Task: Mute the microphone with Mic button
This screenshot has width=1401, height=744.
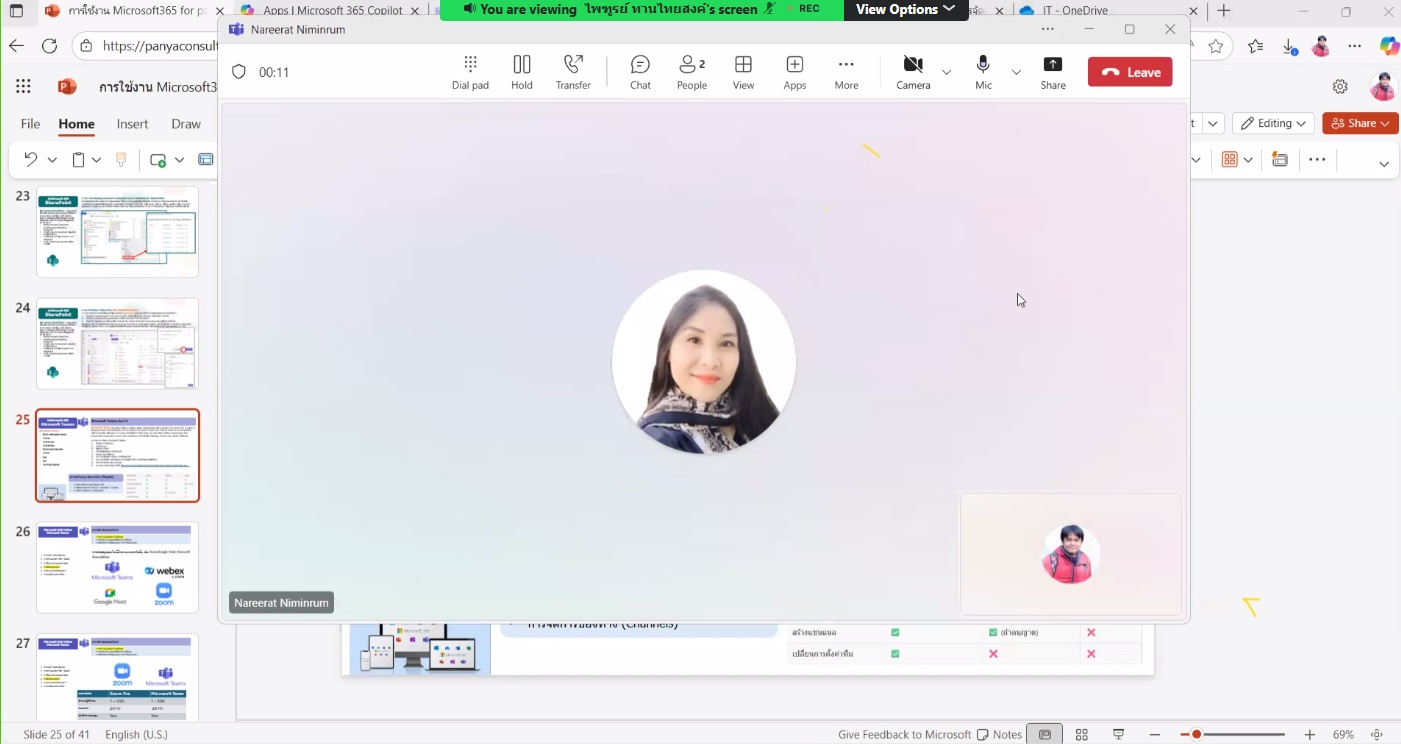Action: click(x=983, y=72)
